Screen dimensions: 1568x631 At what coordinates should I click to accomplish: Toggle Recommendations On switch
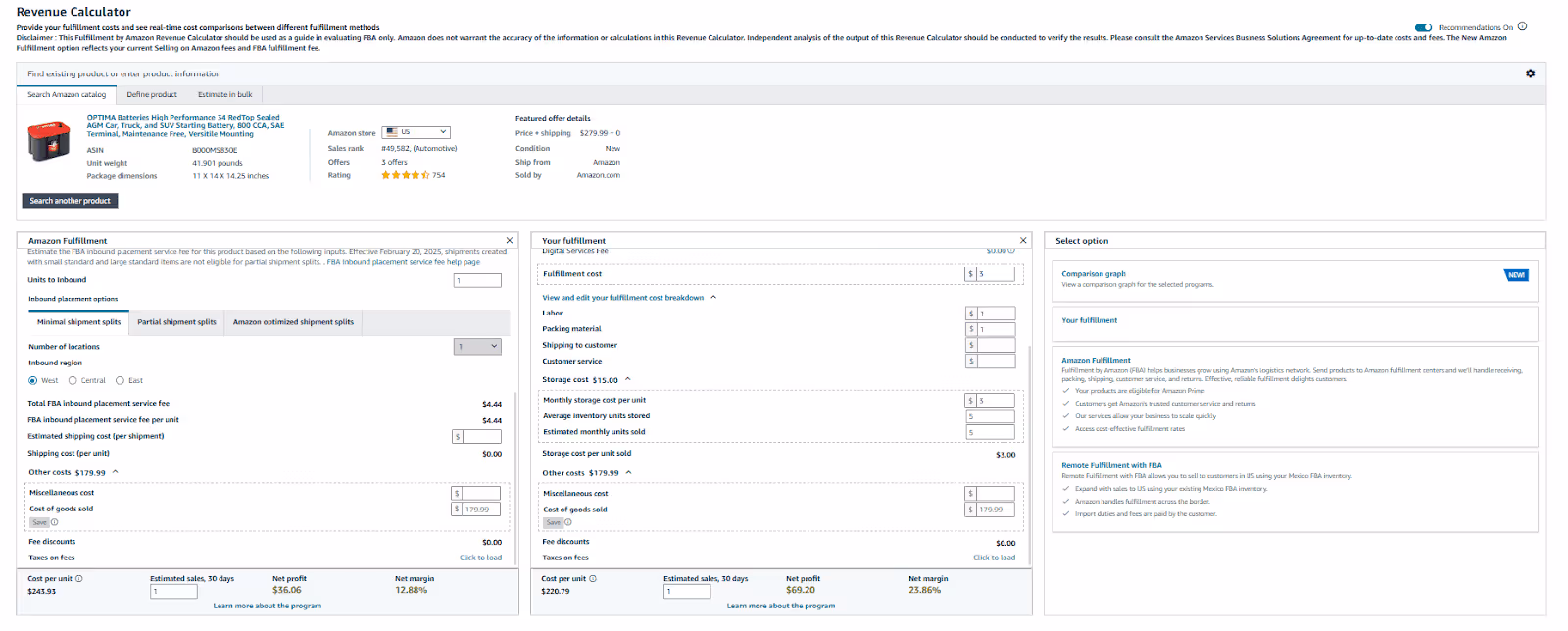pos(1424,27)
